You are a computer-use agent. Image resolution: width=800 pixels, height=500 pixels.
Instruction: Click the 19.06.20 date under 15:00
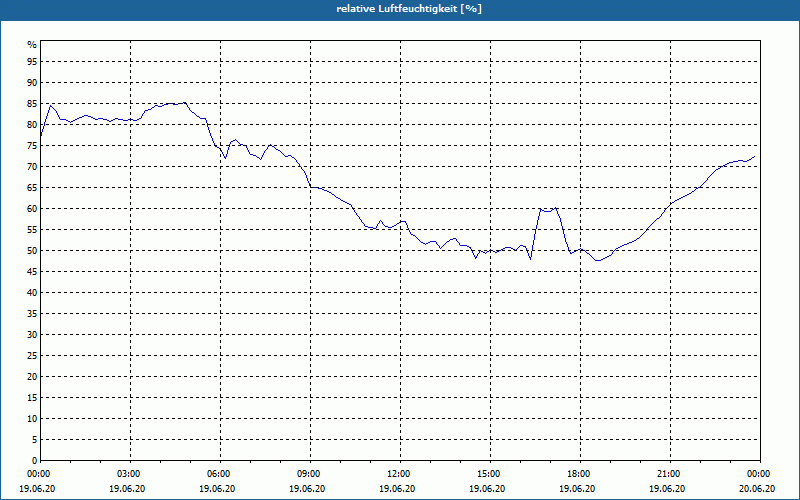487,489
